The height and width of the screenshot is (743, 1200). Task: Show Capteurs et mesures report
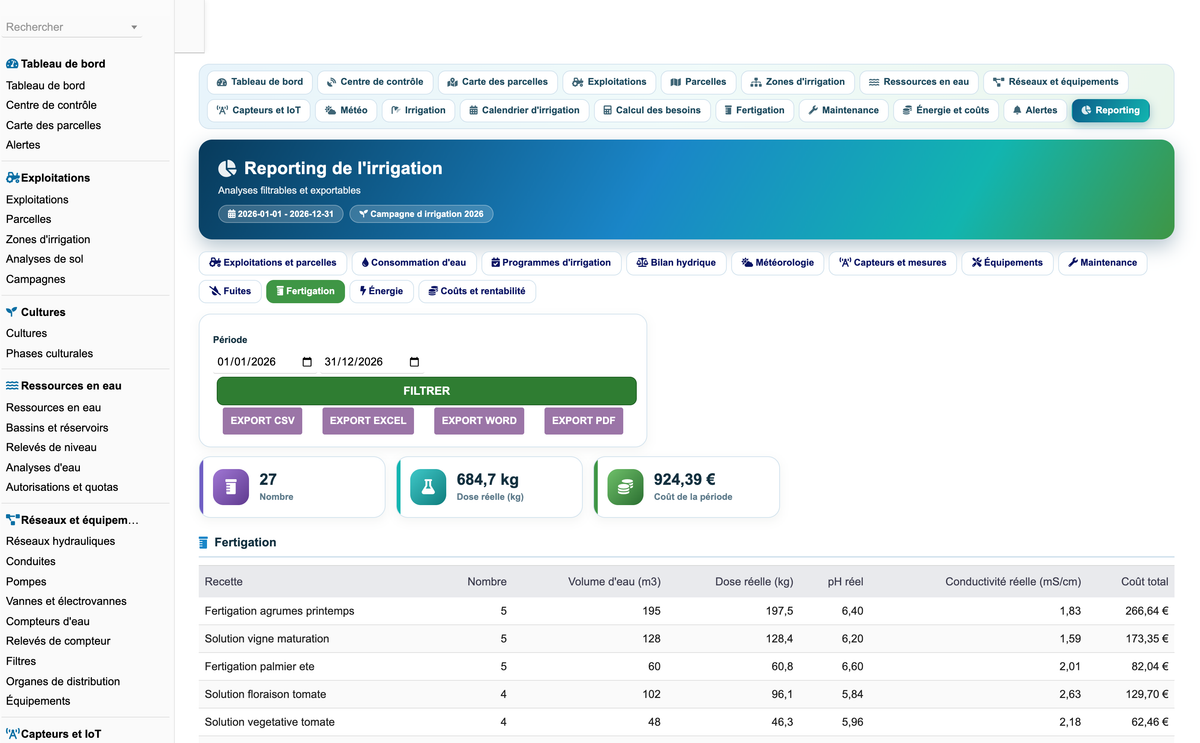[x=892, y=262]
